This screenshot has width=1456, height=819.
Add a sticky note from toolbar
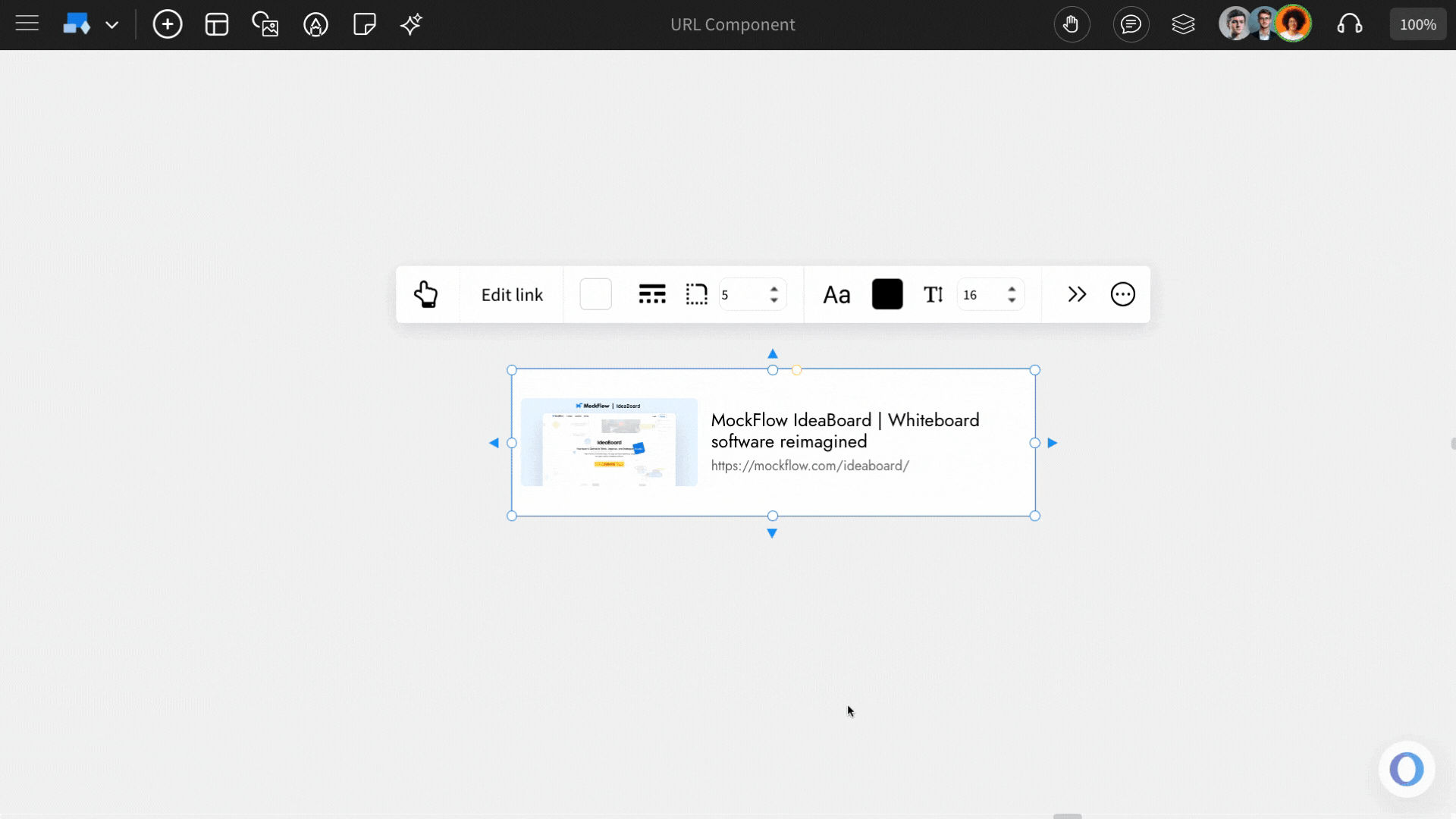point(365,24)
